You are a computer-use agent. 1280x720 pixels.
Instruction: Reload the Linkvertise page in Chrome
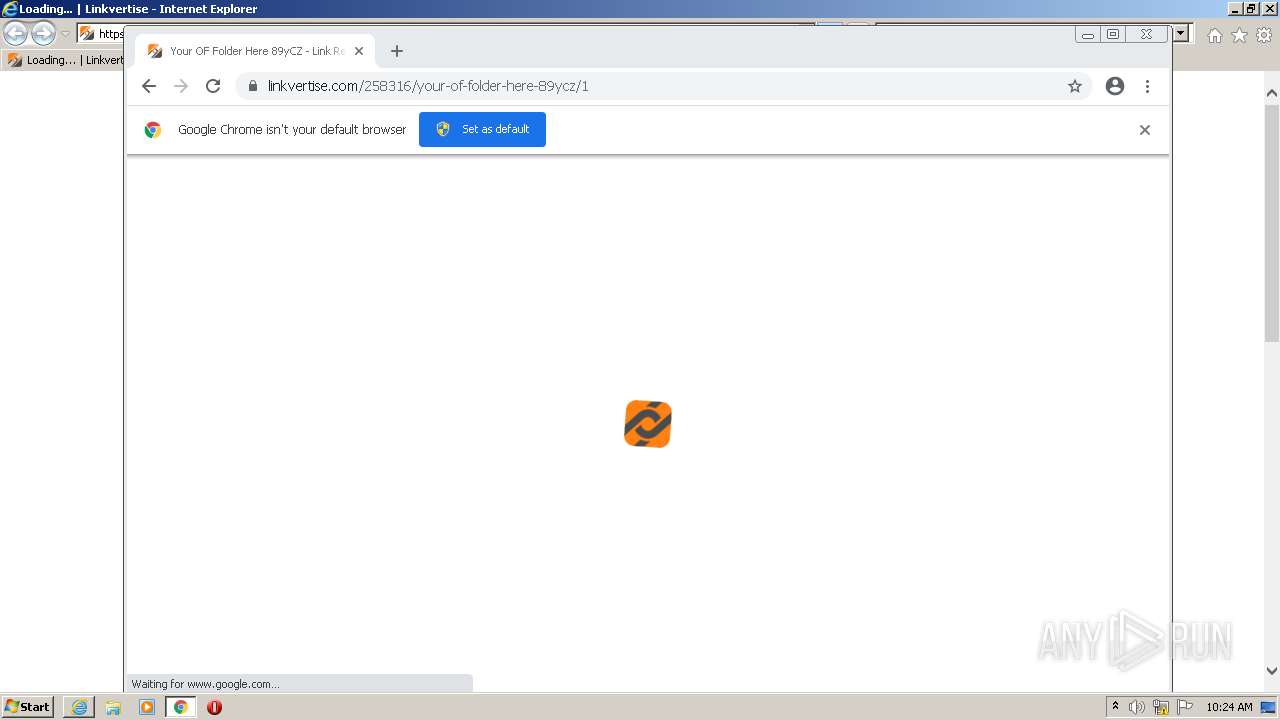213,86
